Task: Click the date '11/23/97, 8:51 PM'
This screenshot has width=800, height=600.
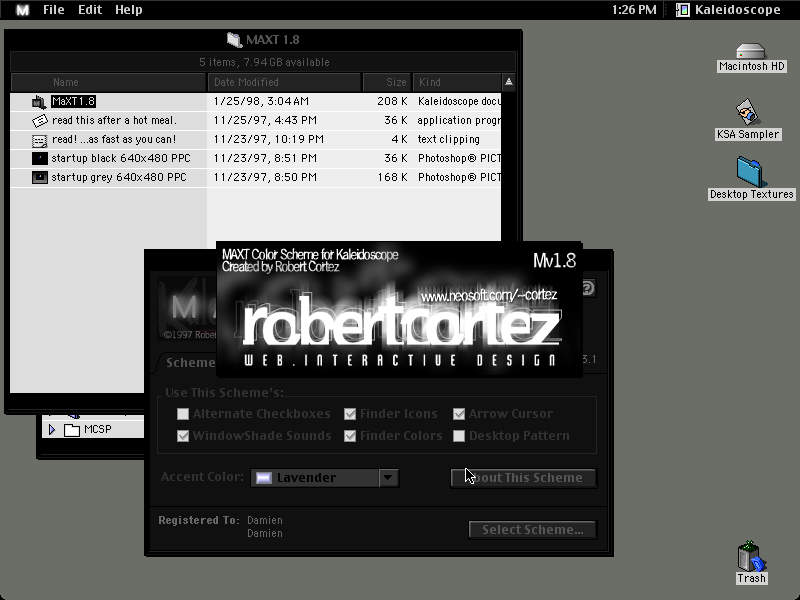Action: pyautogui.click(x=265, y=159)
